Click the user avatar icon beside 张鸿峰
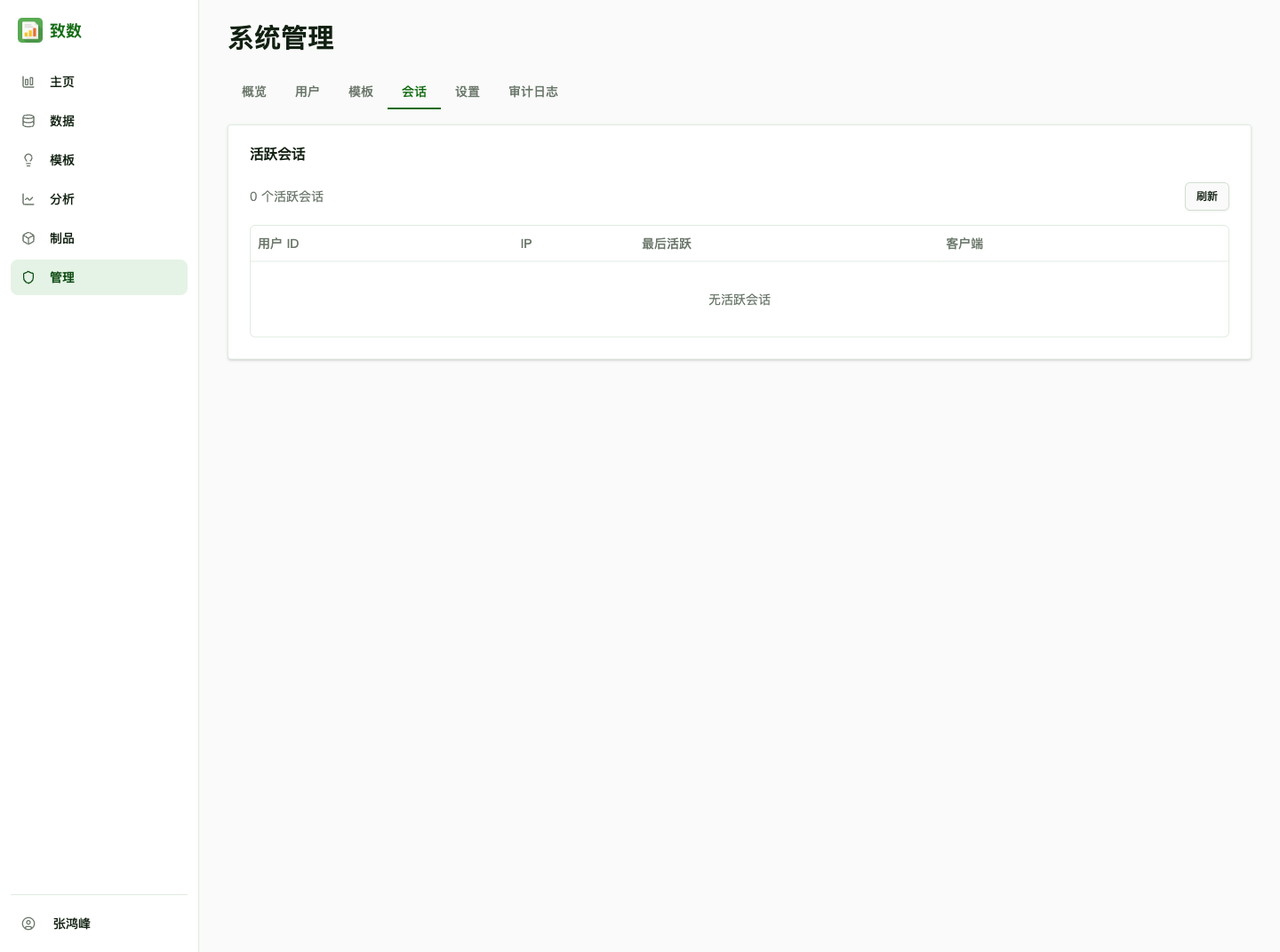 coord(28,924)
